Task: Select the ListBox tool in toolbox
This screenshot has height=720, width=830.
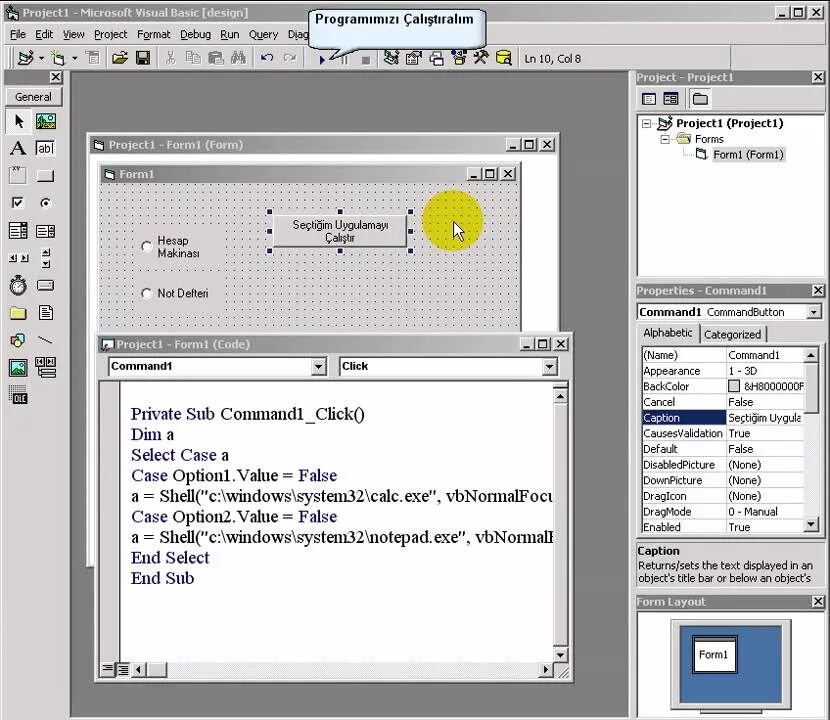Action: [x=46, y=231]
